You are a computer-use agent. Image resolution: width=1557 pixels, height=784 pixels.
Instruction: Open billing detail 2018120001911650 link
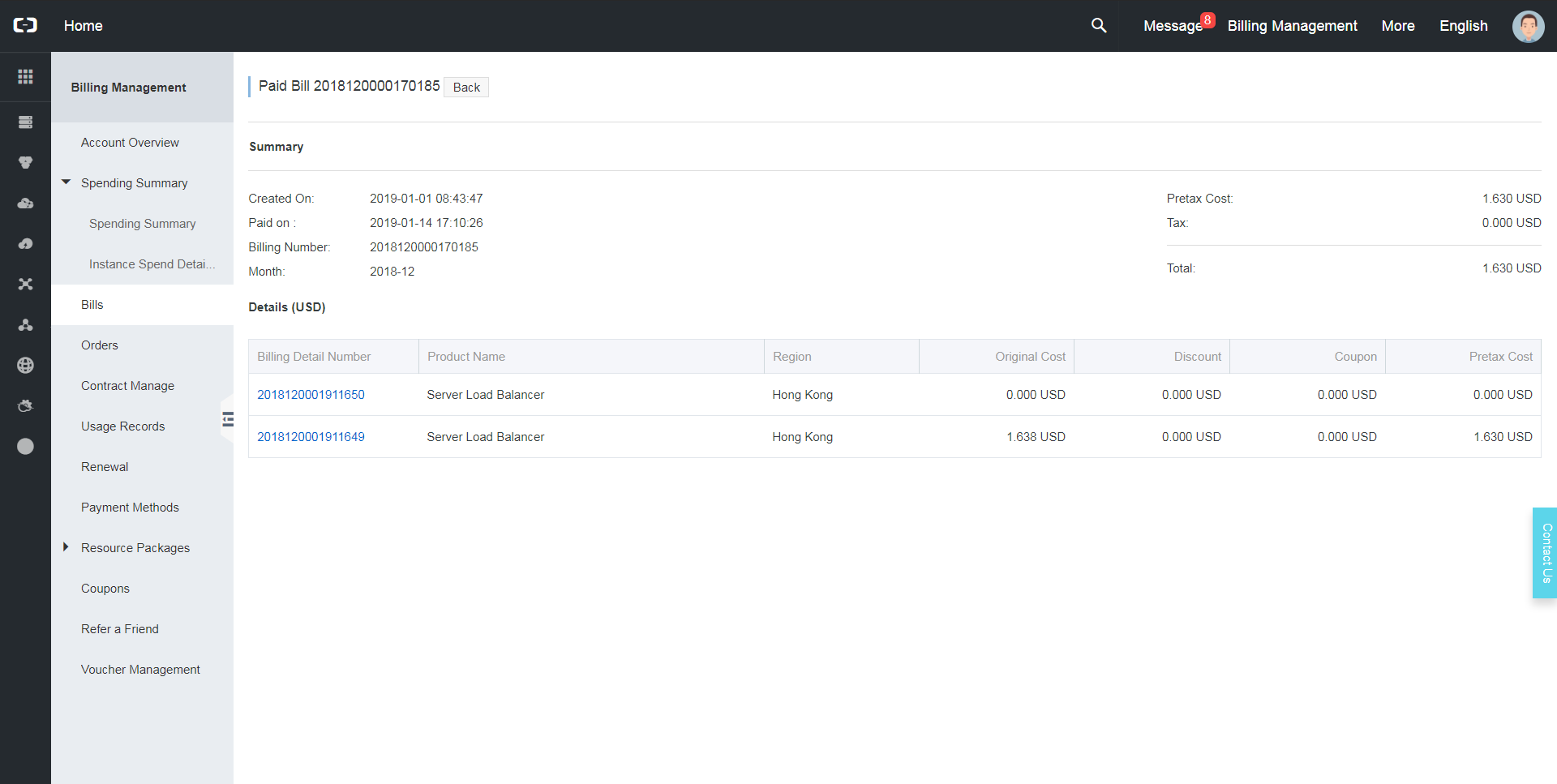click(x=311, y=395)
